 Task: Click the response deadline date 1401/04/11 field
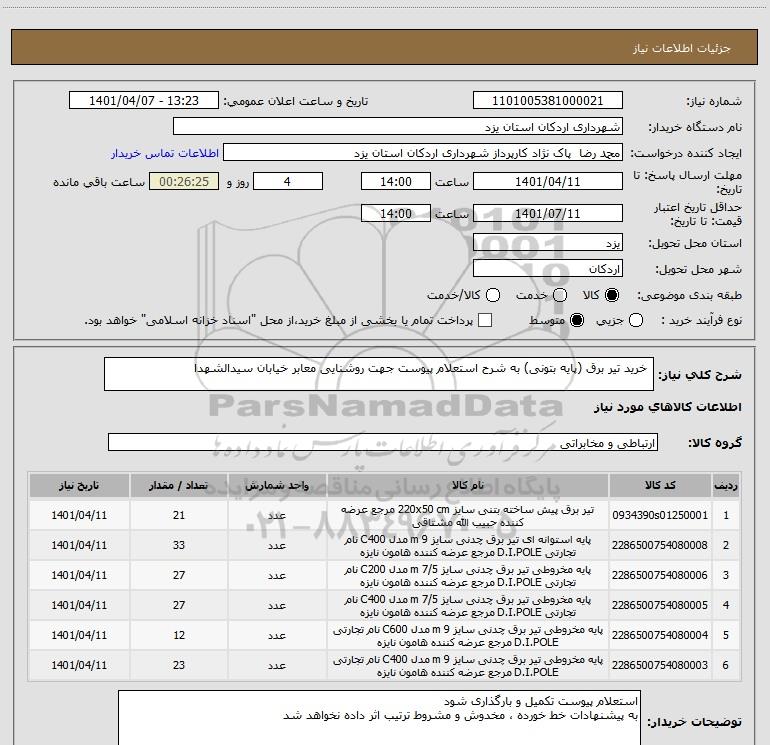[548, 181]
